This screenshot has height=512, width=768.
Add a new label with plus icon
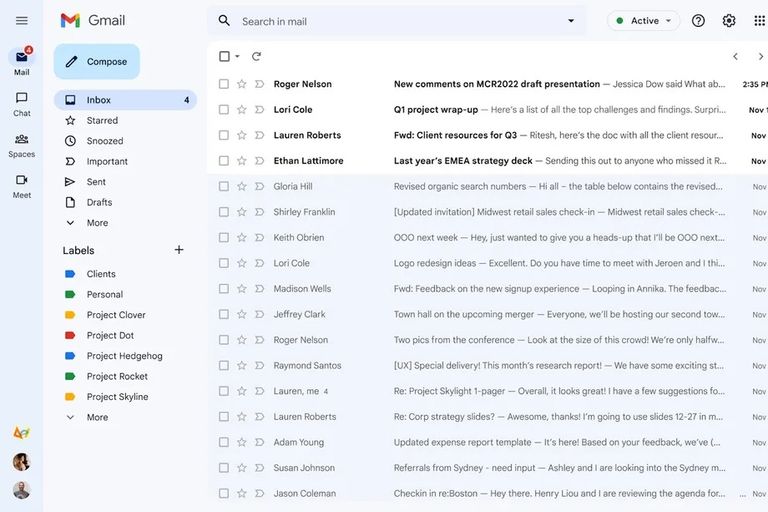point(179,250)
